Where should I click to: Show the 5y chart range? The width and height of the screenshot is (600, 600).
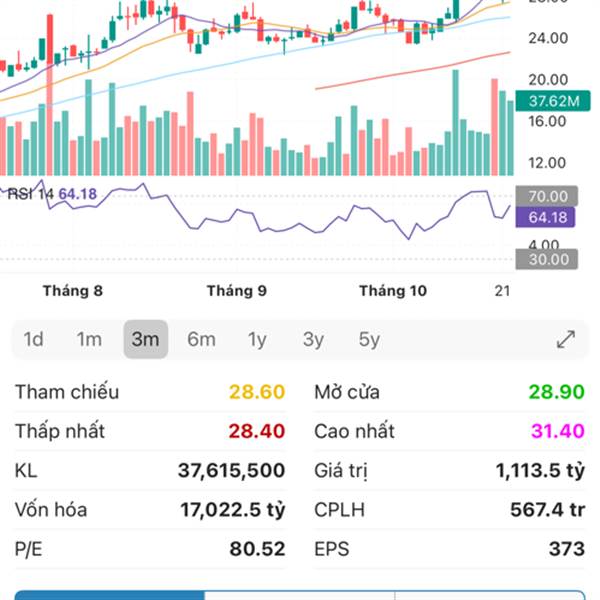pyautogui.click(x=369, y=339)
